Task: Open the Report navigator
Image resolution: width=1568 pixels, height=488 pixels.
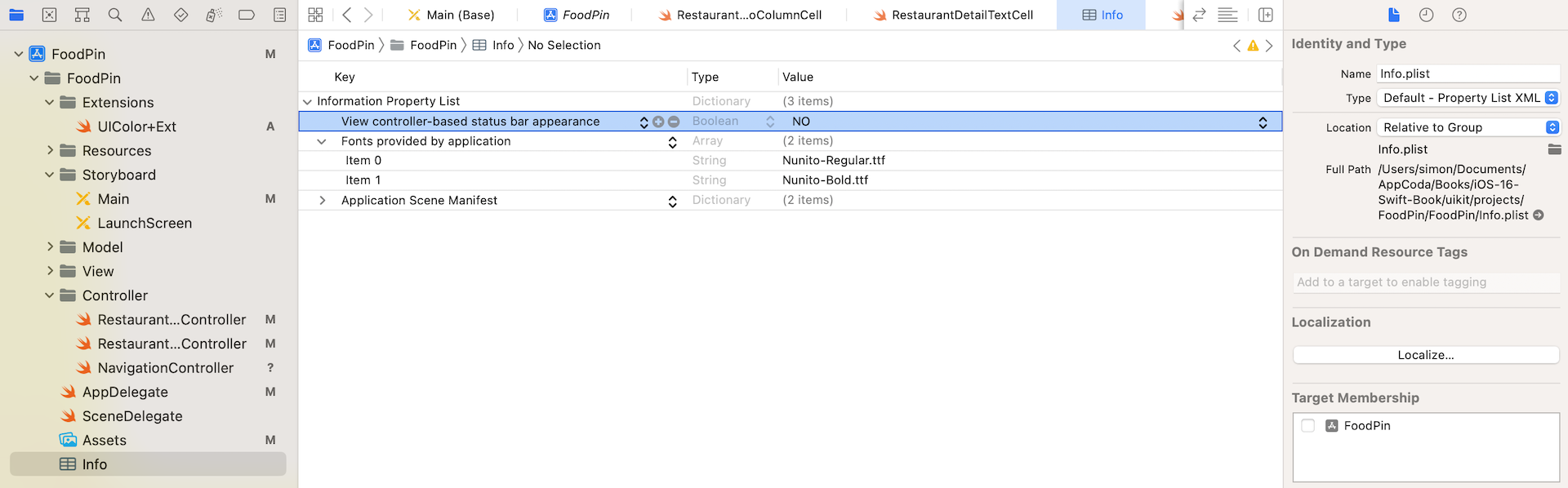Action: click(x=279, y=15)
